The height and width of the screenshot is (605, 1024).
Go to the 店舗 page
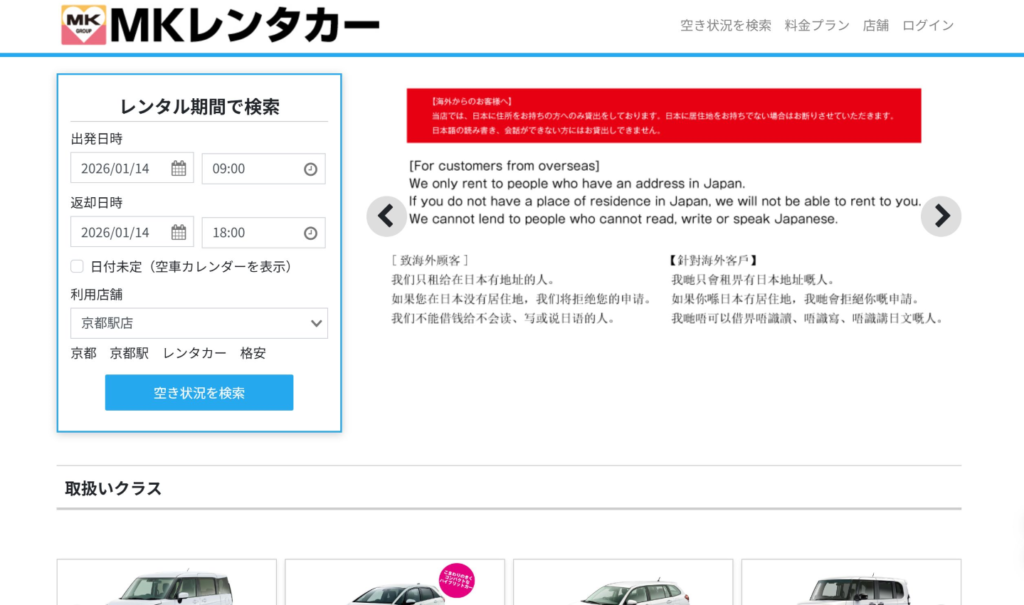click(x=876, y=26)
